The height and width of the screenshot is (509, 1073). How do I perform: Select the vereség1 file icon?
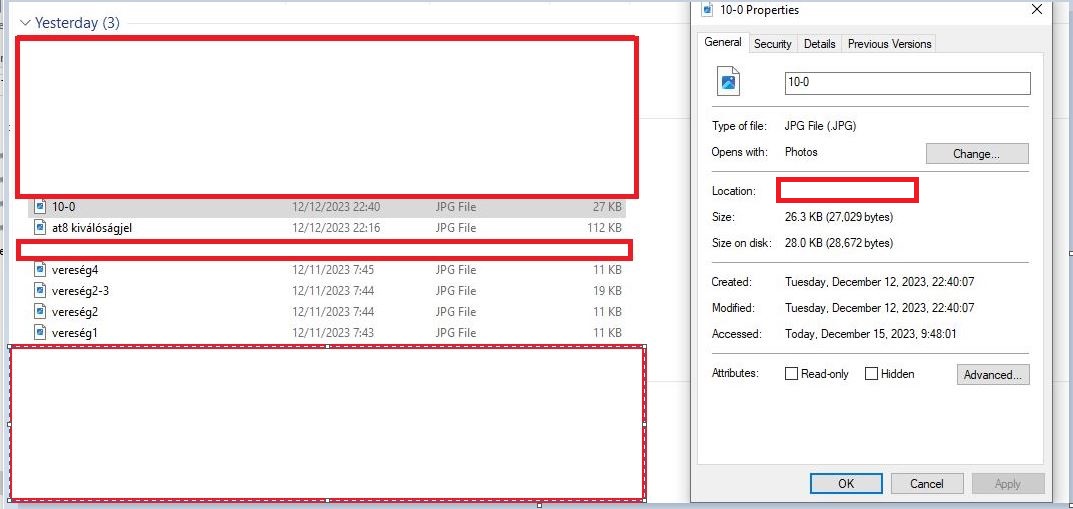pyautogui.click(x=40, y=333)
